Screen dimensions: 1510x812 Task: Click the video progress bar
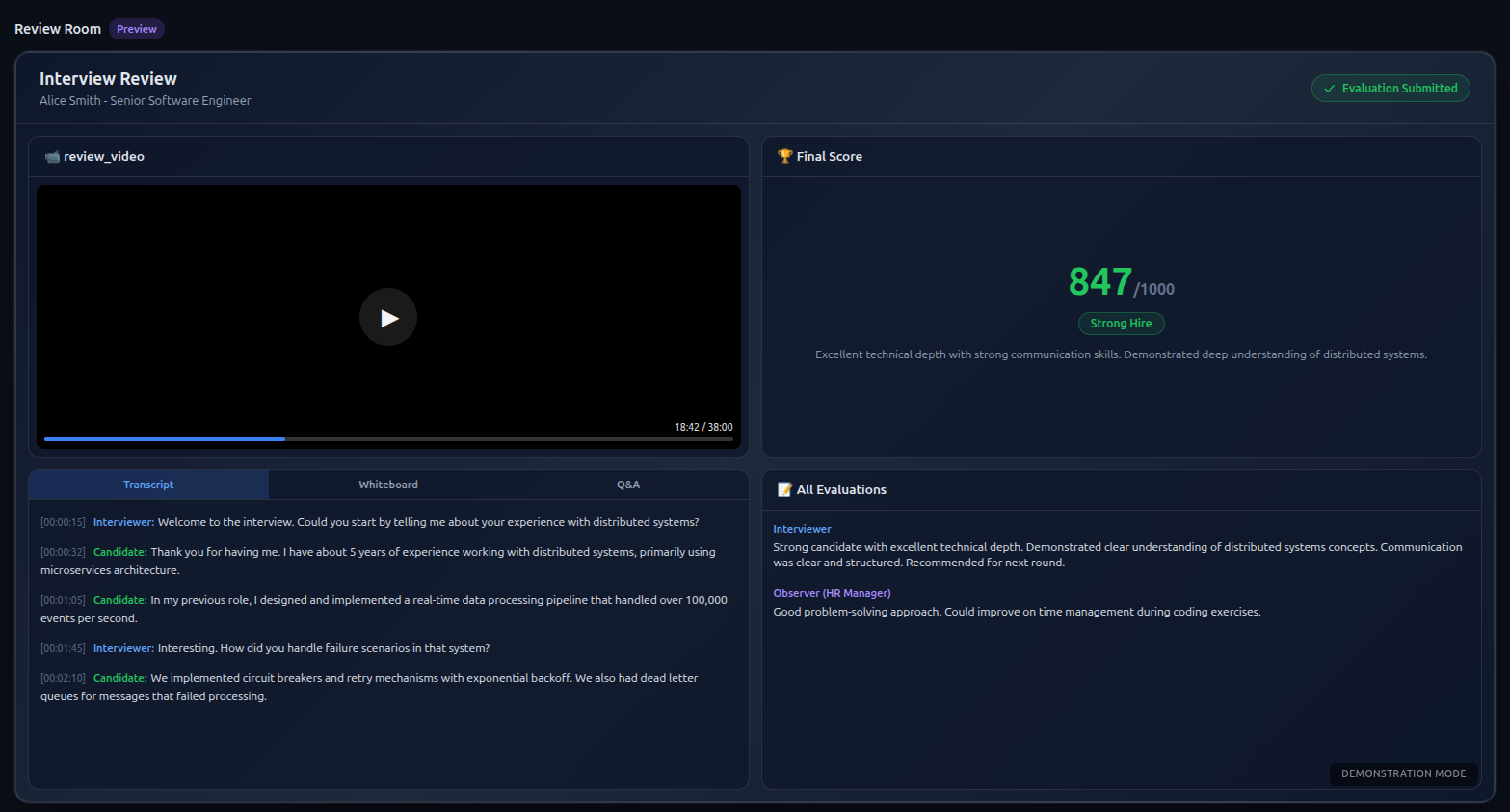pyautogui.click(x=388, y=439)
